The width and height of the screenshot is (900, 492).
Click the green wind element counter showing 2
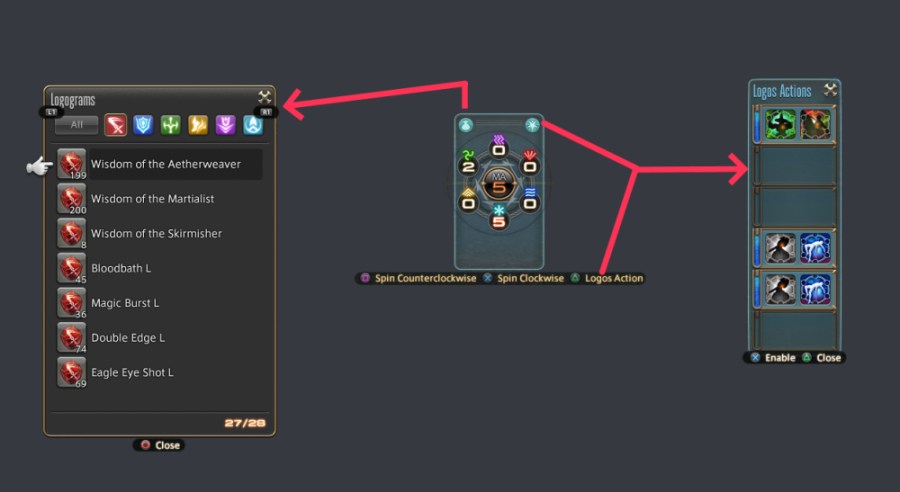pos(468,164)
